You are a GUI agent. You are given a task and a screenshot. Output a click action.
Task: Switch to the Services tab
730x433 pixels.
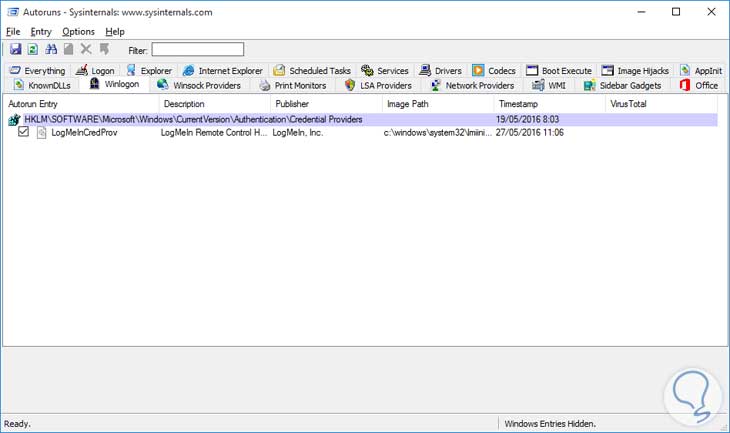(x=385, y=70)
